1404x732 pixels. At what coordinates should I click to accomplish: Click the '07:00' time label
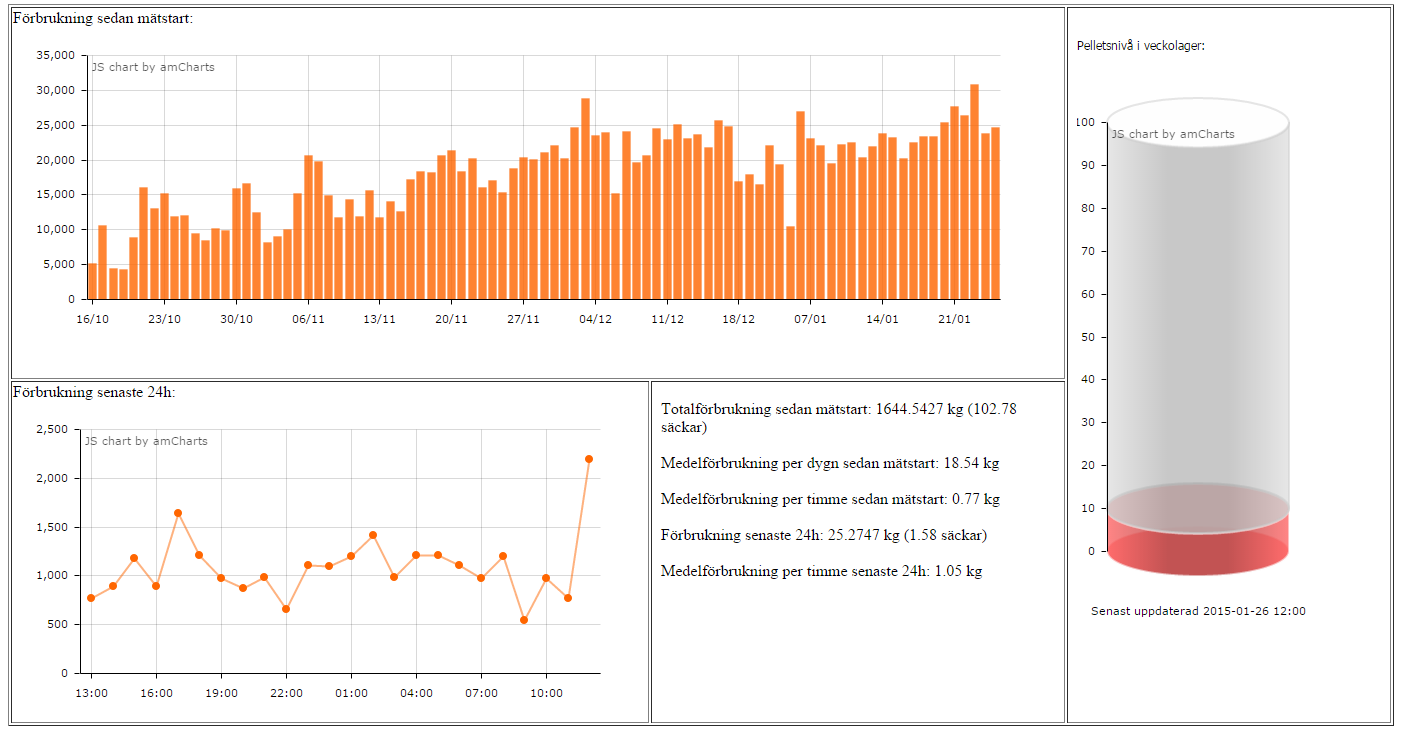[x=481, y=693]
